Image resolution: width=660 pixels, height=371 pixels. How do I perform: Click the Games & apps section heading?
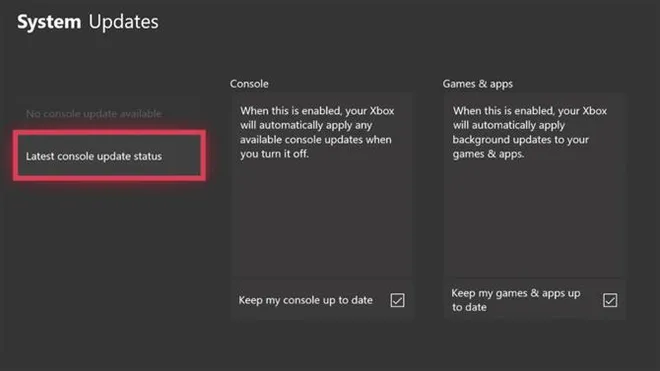click(477, 84)
